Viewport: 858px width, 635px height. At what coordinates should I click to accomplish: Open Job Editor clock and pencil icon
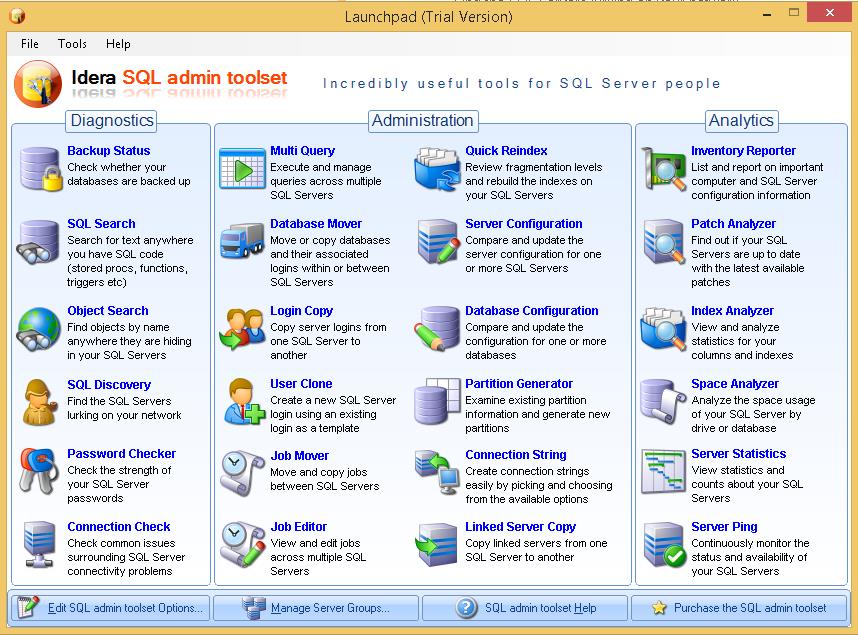click(x=242, y=545)
